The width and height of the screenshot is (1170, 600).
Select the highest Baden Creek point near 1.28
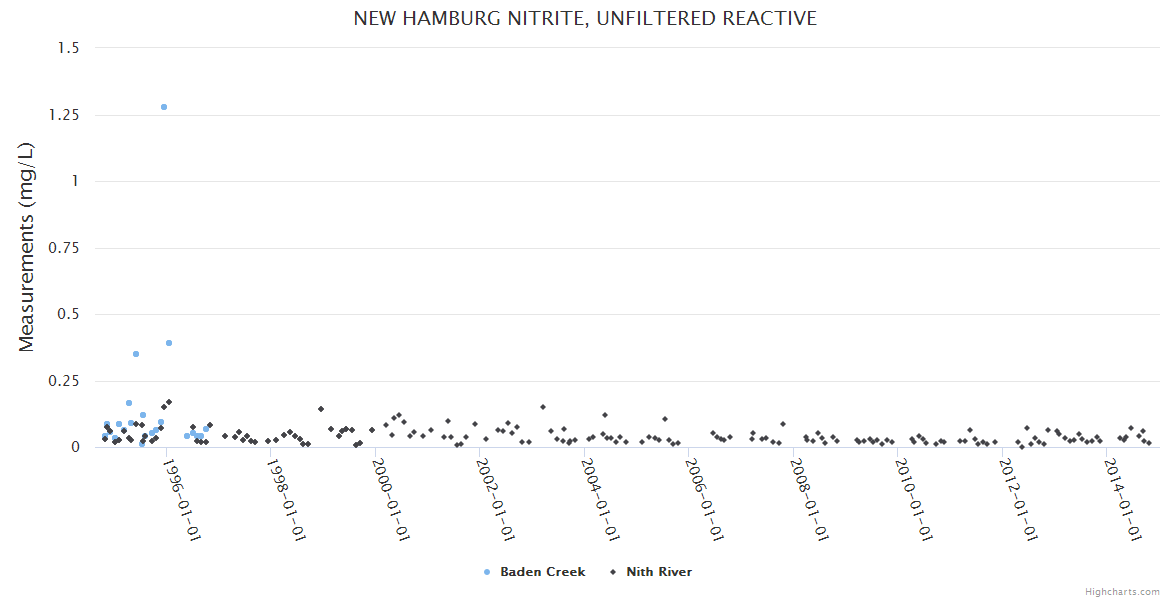pos(164,107)
